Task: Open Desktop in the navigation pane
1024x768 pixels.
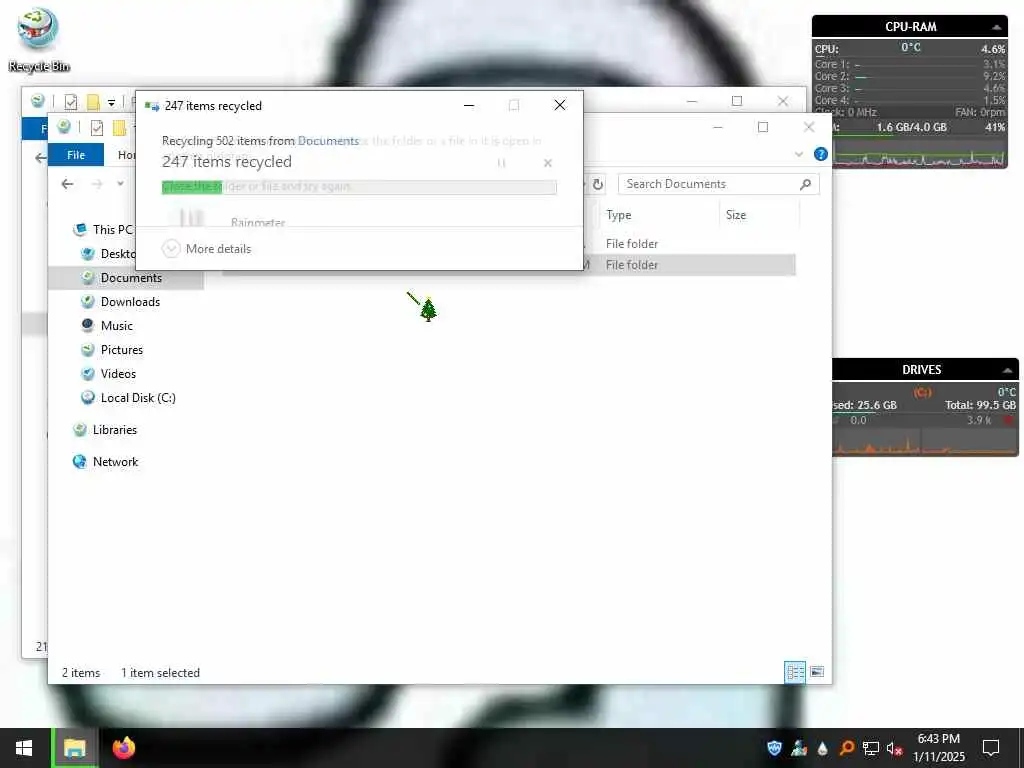Action: point(108,253)
